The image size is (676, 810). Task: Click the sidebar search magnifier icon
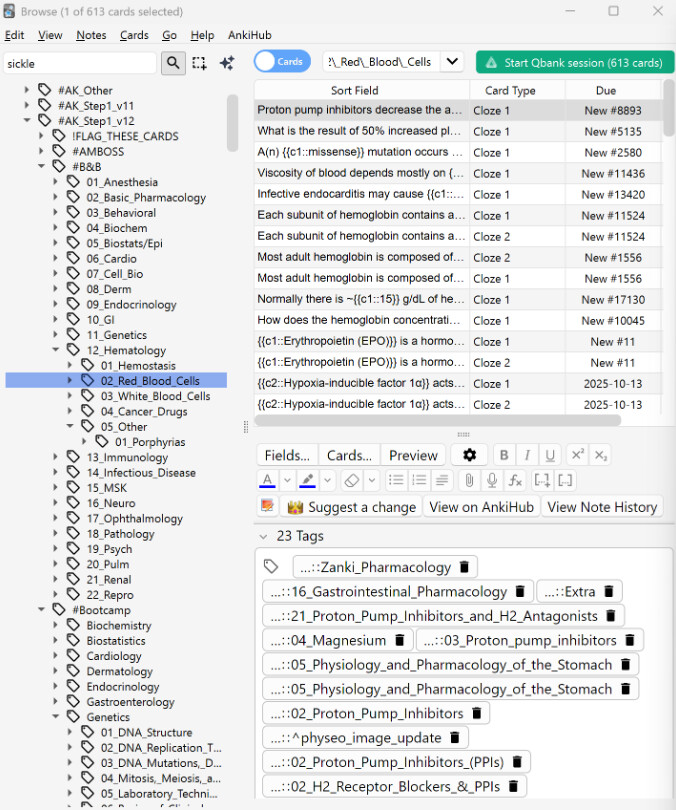tap(173, 63)
